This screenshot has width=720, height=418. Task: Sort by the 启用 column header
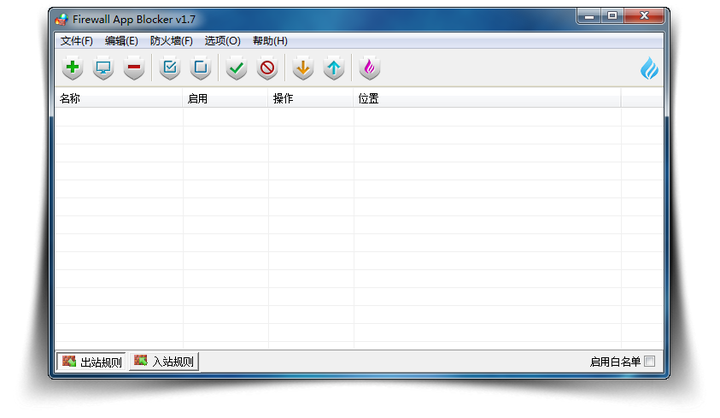click(225, 98)
